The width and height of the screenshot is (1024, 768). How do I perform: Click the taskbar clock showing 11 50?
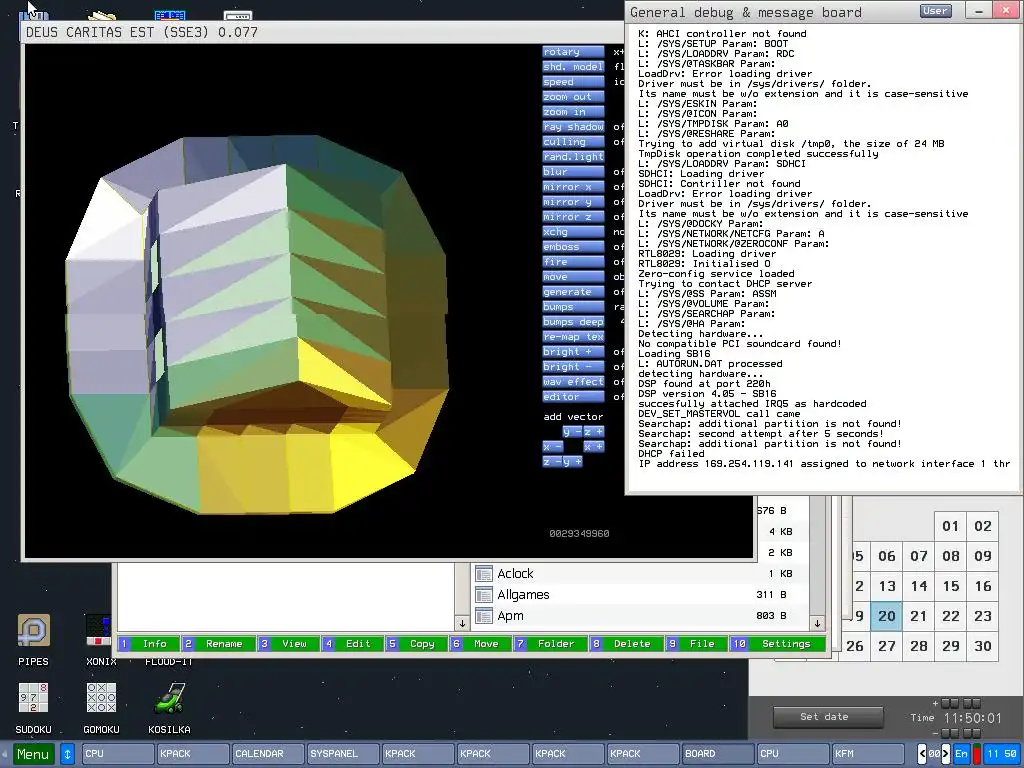pyautogui.click(x=1001, y=754)
